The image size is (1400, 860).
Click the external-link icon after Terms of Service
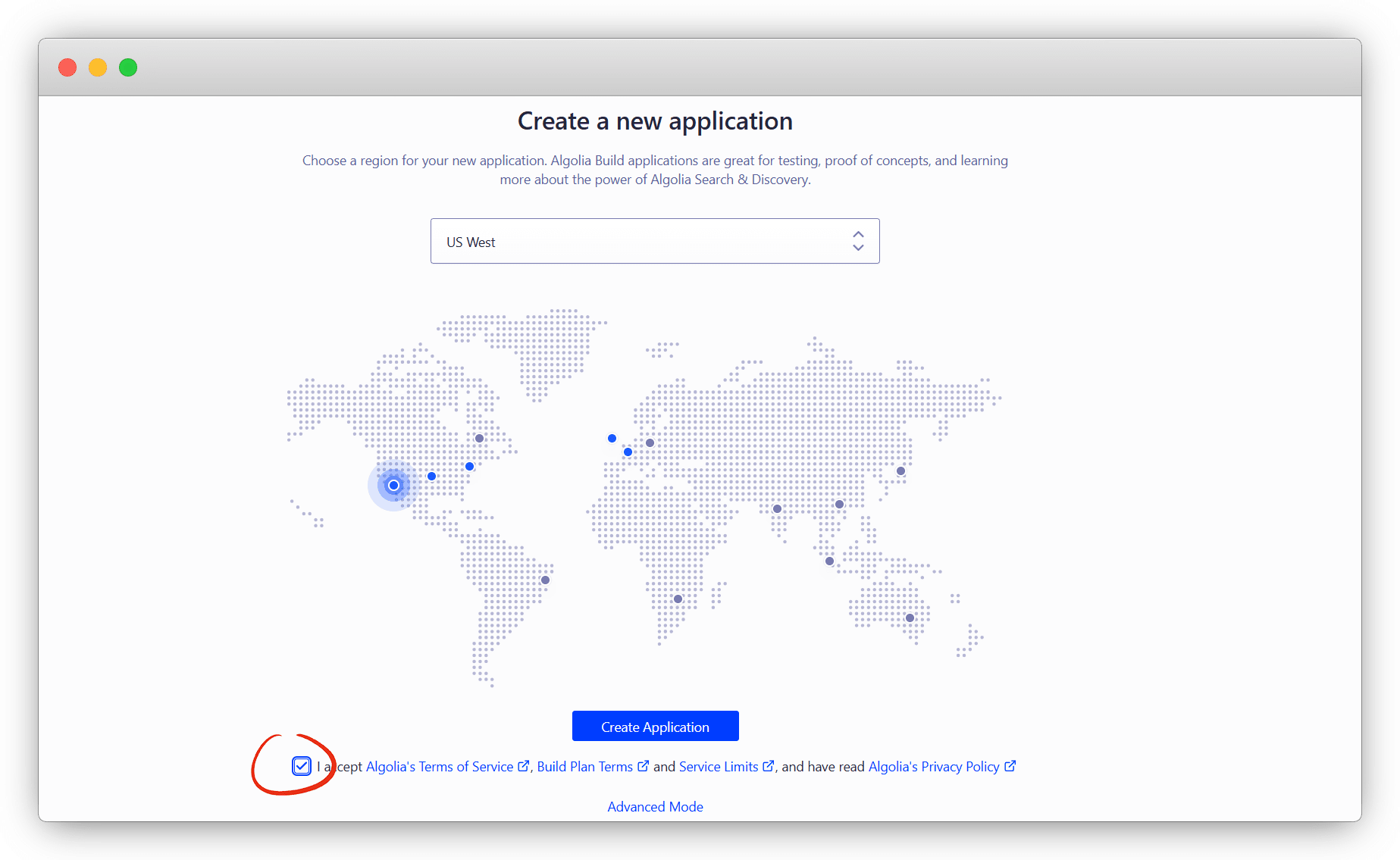pyautogui.click(x=523, y=766)
